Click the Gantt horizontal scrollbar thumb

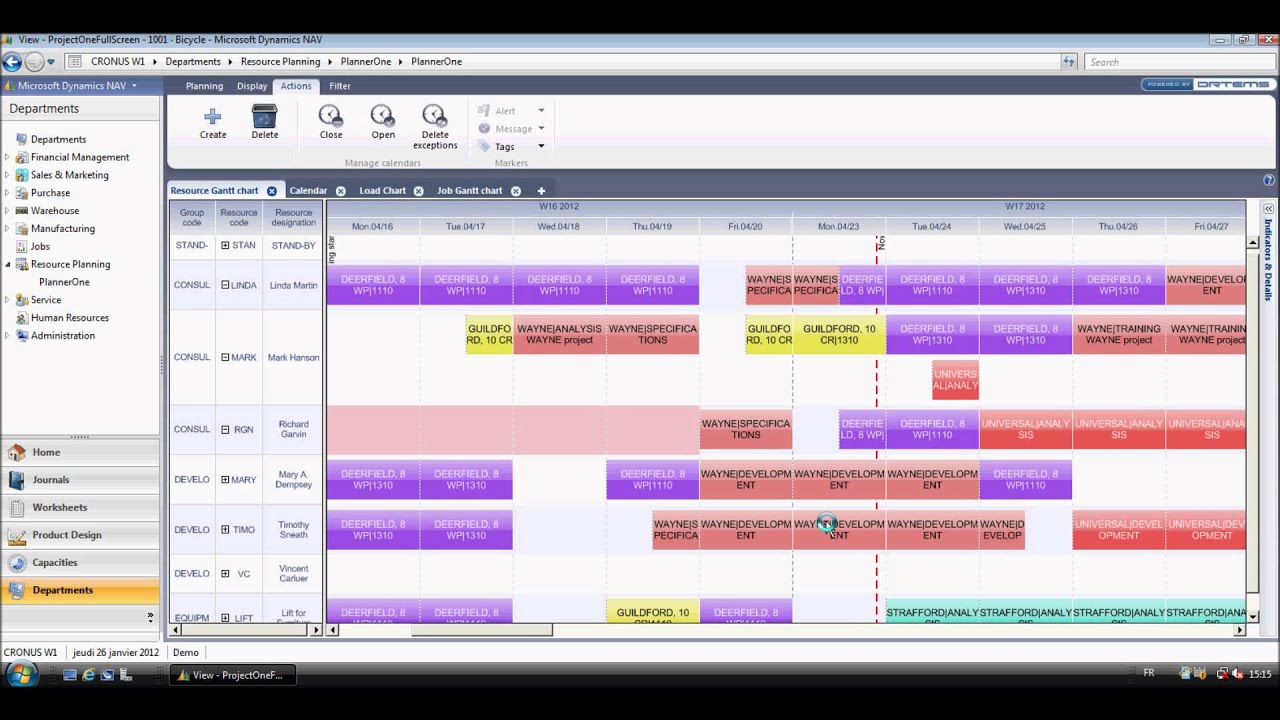[x=481, y=630]
